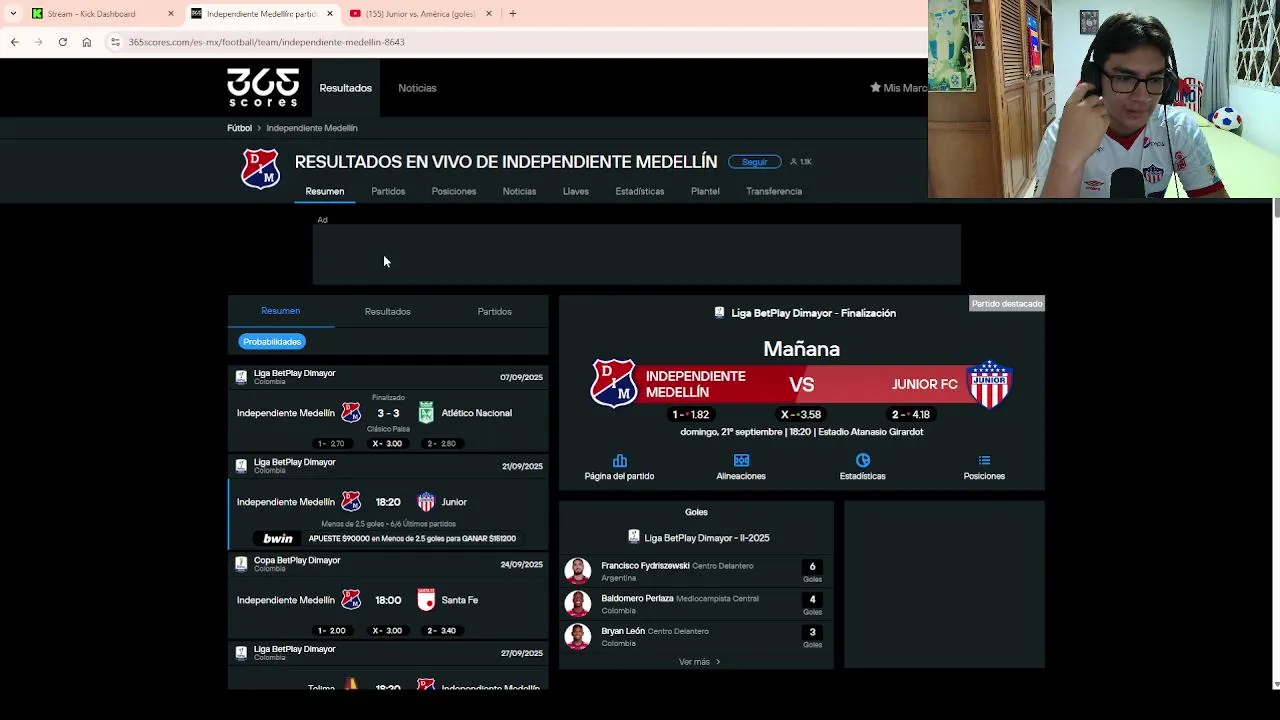Open the bwin APUESTE $90000 betting banner text
The width and height of the screenshot is (1280, 720).
tap(412, 539)
